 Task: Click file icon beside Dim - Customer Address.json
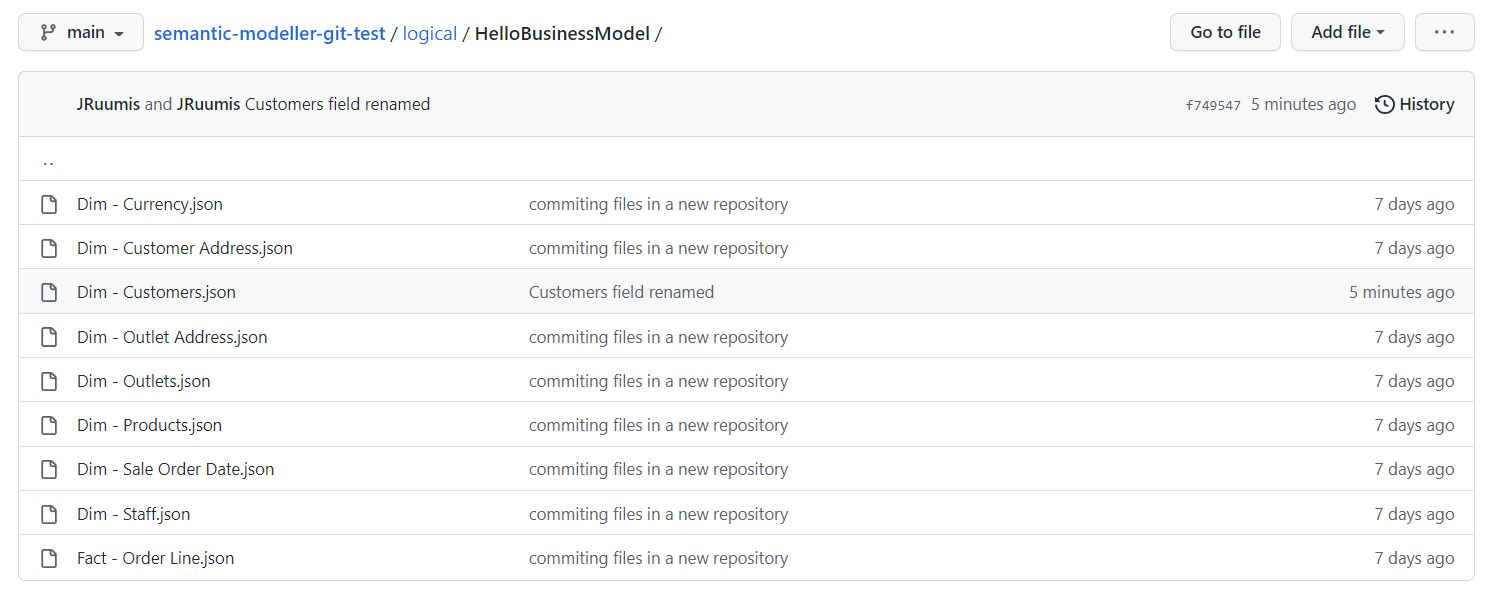(48, 248)
